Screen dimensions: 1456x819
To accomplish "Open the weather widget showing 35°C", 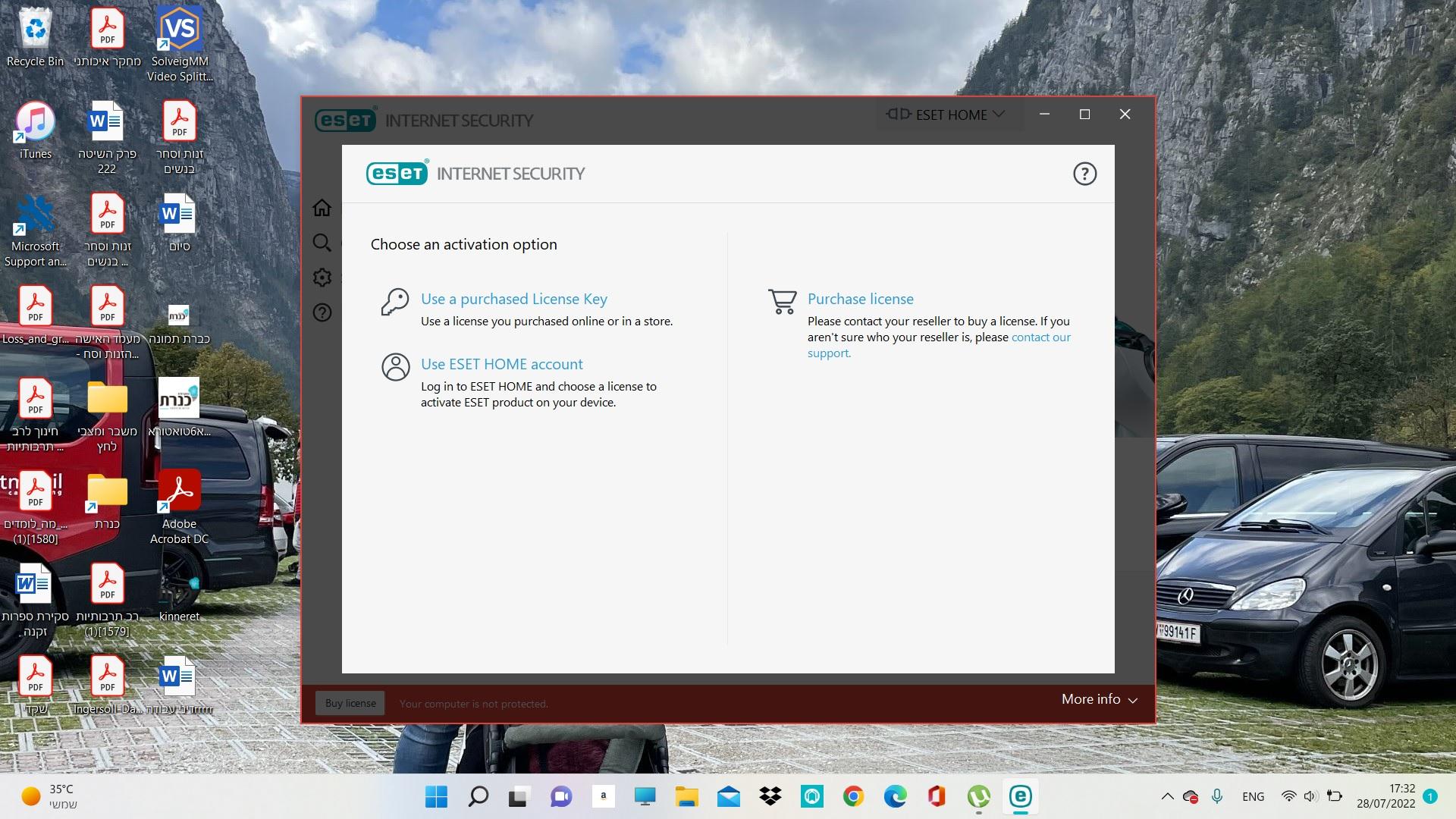I will [x=49, y=796].
